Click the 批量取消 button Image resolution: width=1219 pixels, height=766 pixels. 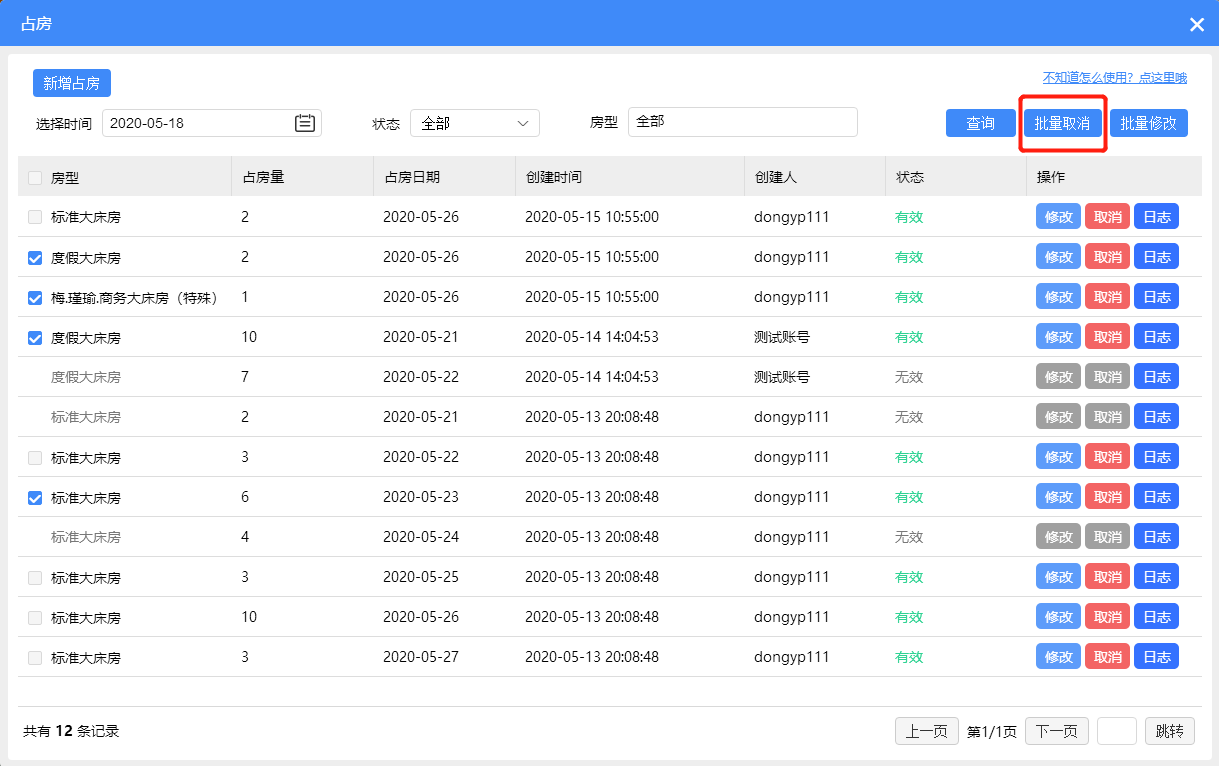click(1062, 123)
